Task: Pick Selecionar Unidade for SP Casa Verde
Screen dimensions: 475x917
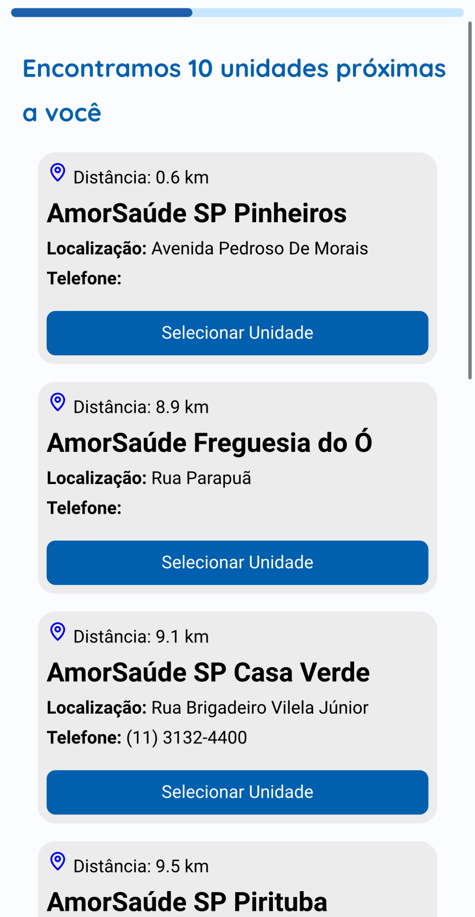Action: (x=238, y=792)
